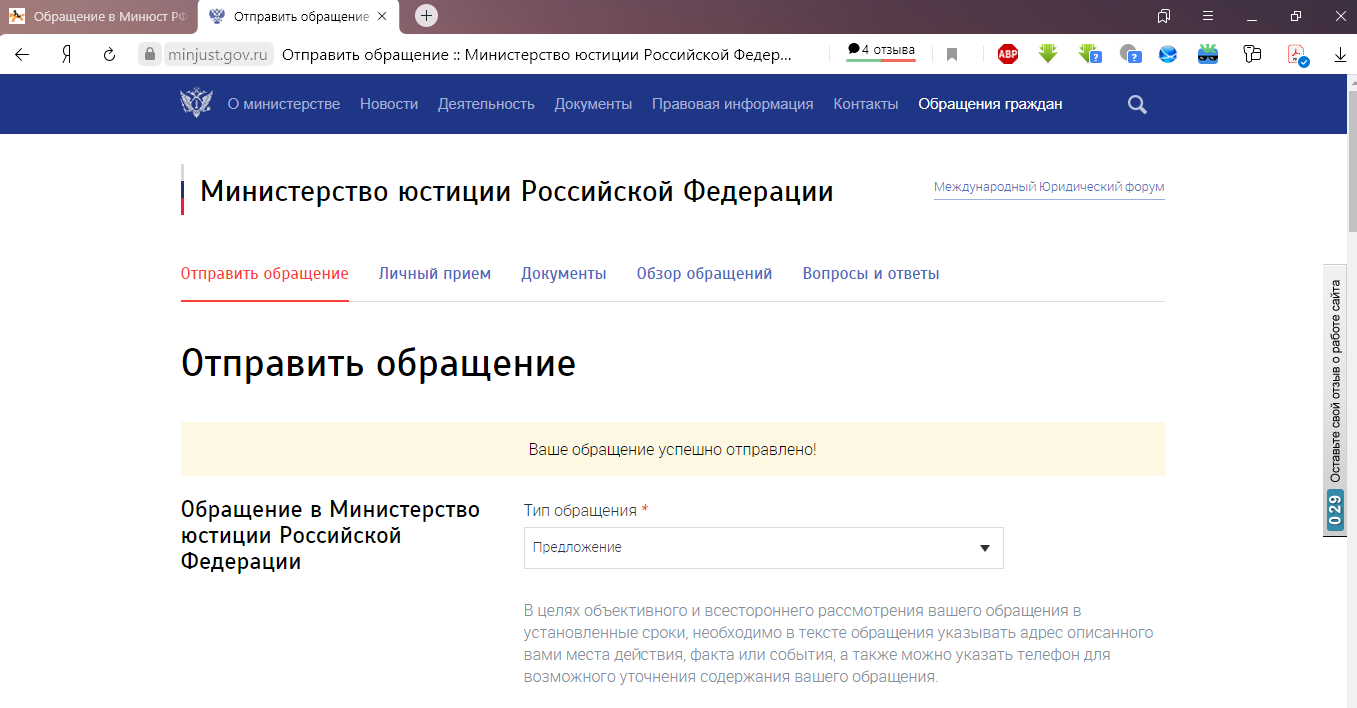Select Правовая информация in the top navigation
The height and width of the screenshot is (708, 1357).
pos(732,104)
